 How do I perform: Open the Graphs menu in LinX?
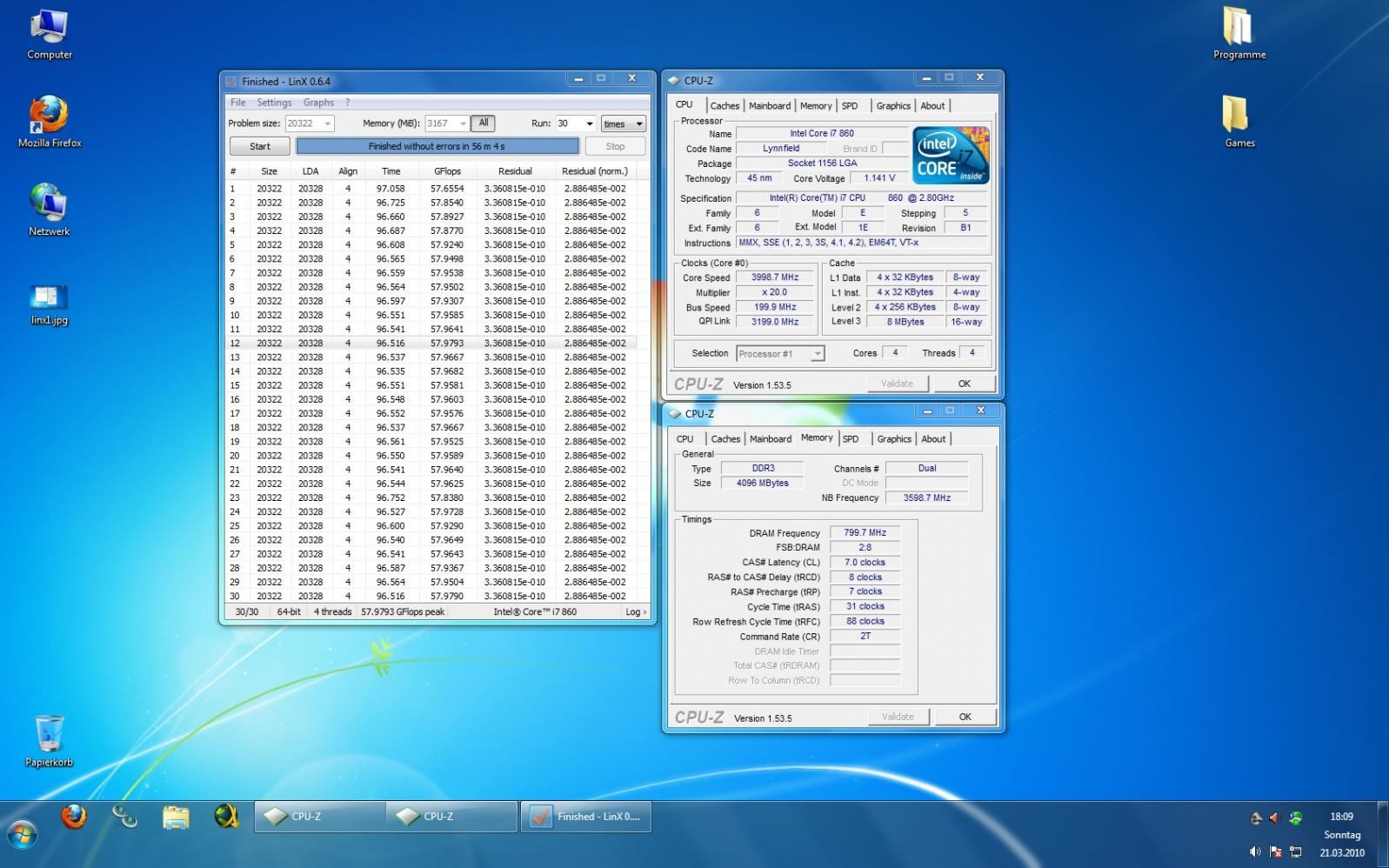pos(318,103)
